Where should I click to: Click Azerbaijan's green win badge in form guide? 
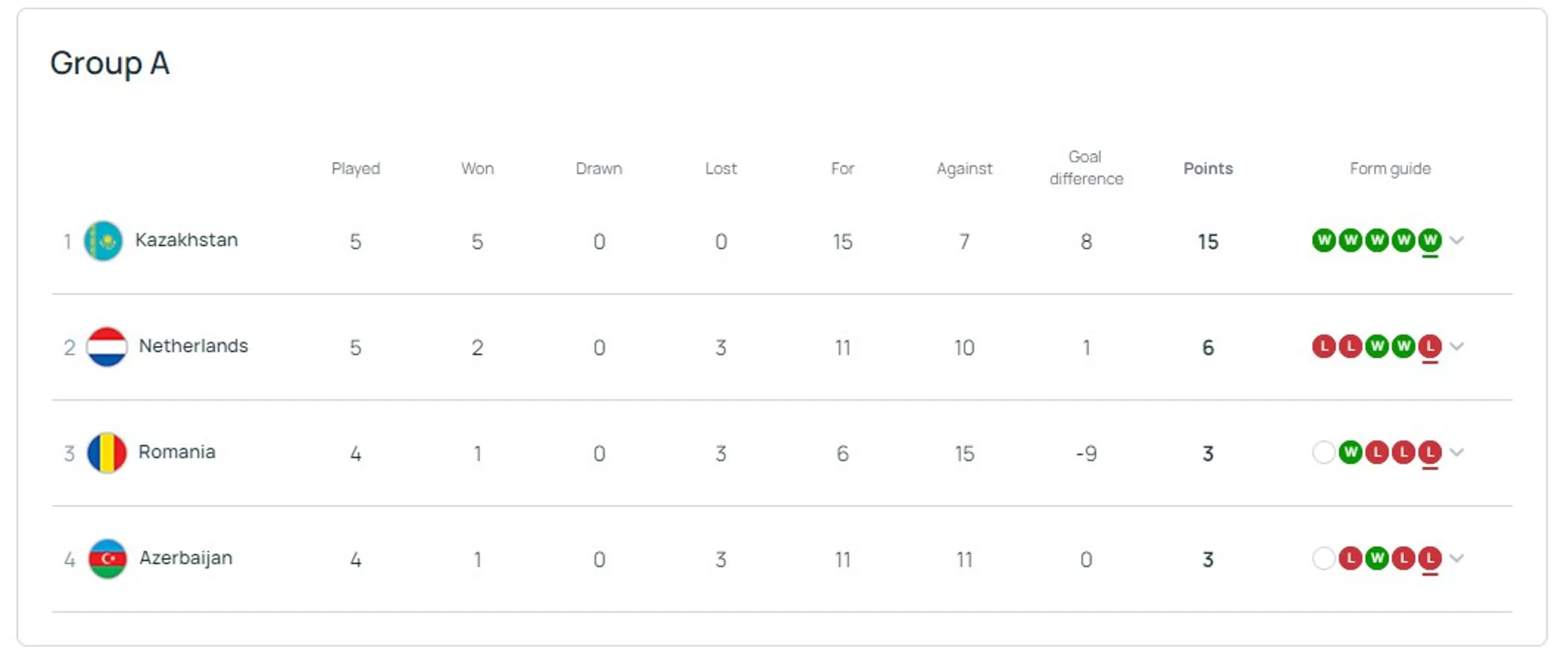(1377, 559)
